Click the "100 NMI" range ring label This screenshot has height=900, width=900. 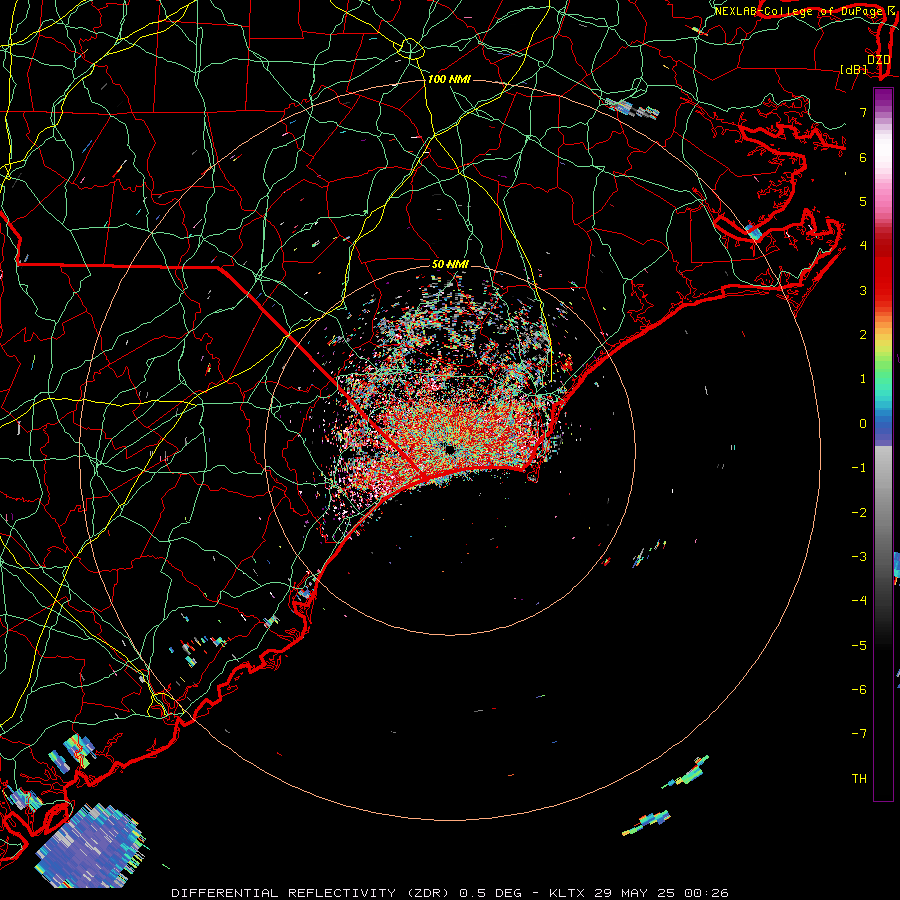point(449,79)
